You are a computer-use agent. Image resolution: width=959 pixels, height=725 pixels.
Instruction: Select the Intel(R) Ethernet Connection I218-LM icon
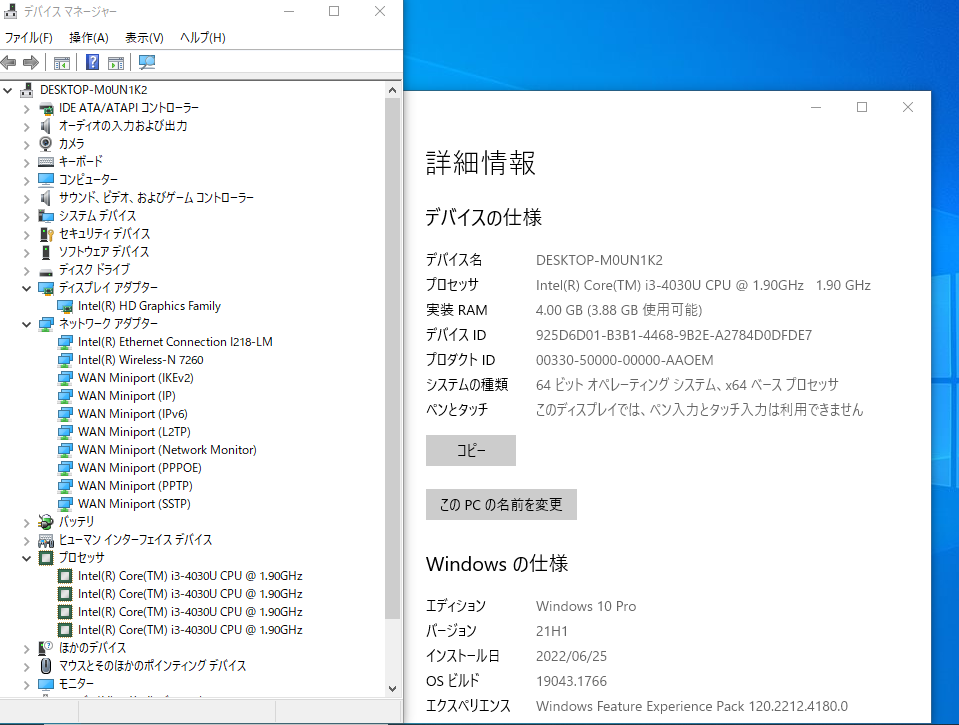pos(65,342)
